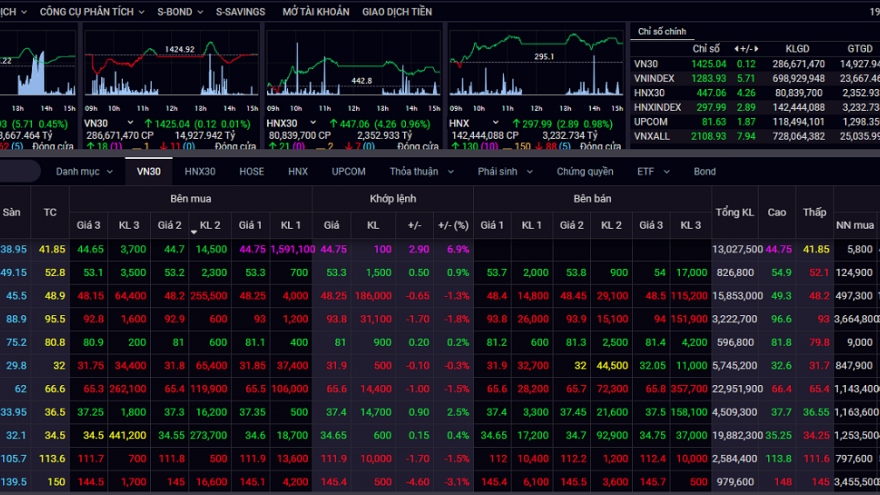
Task: Select UPCOM row in index panel
Action: coord(755,122)
